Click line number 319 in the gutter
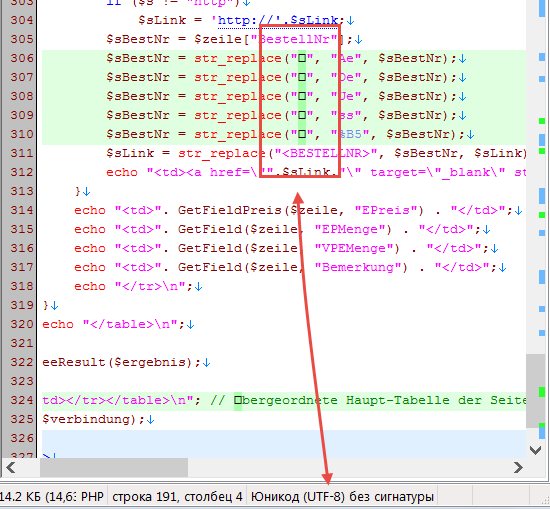Screen dimensions: 550x509 tap(22, 305)
